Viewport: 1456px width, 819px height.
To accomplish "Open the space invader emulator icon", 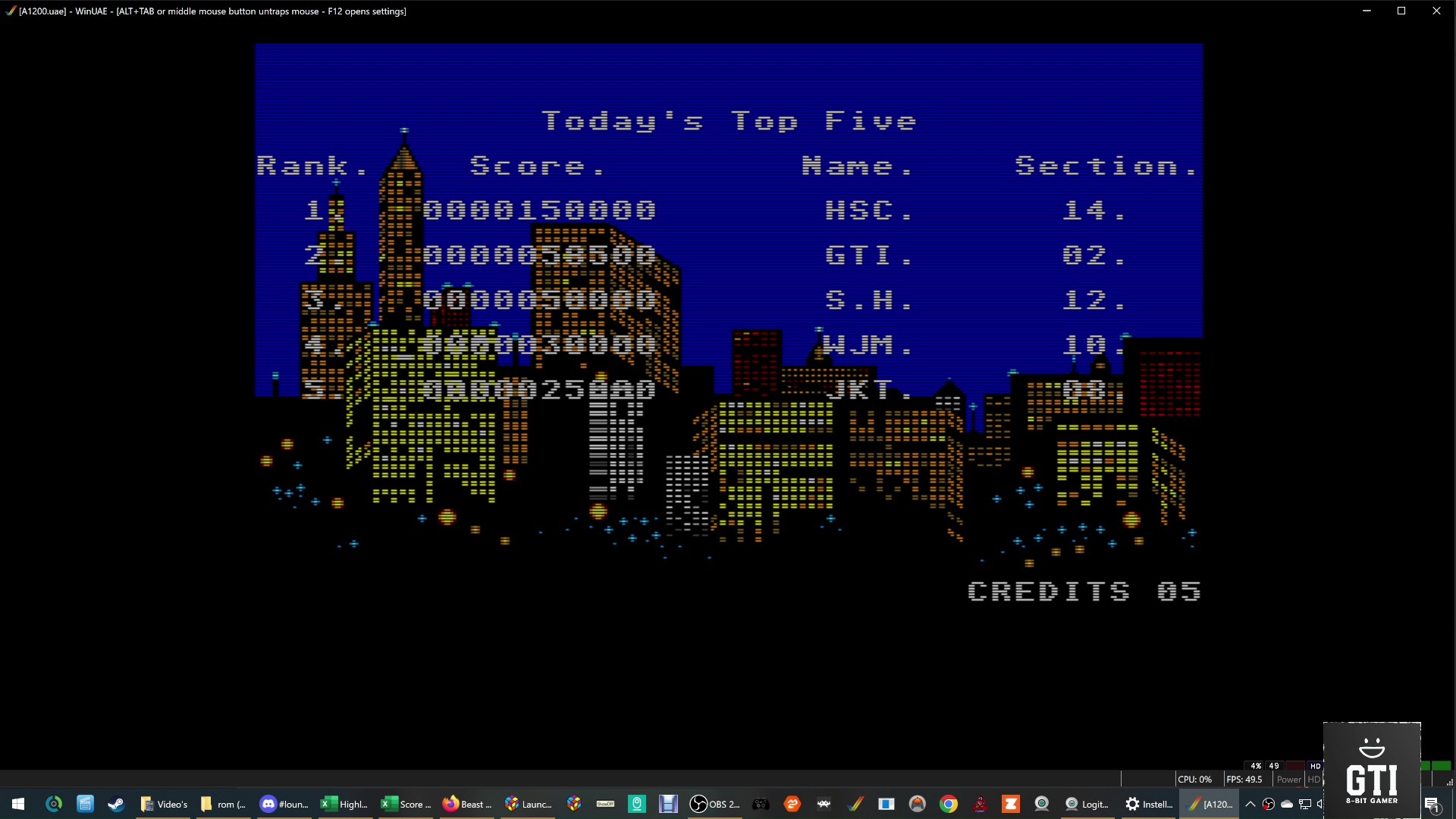I will pos(824,804).
